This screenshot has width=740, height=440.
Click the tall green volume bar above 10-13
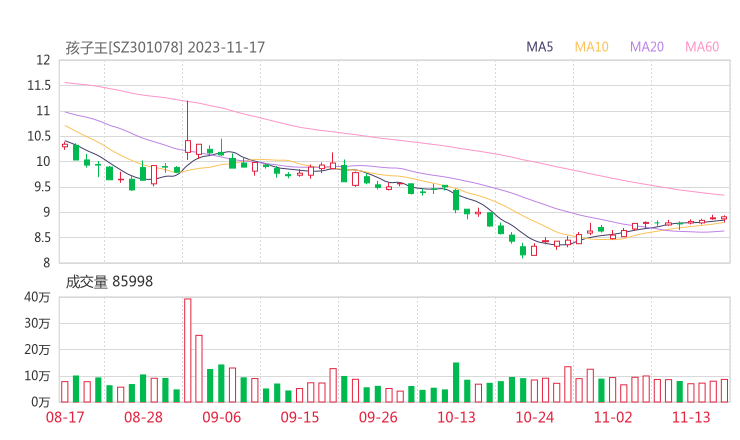(456, 382)
